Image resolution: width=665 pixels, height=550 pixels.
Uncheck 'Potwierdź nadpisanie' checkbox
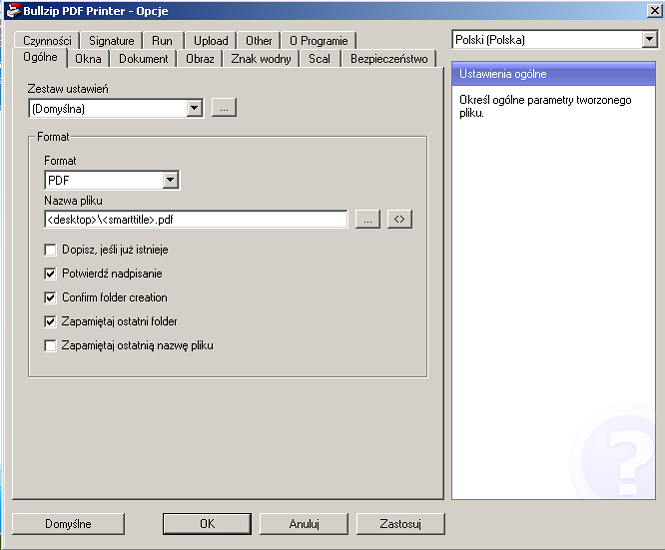50,274
